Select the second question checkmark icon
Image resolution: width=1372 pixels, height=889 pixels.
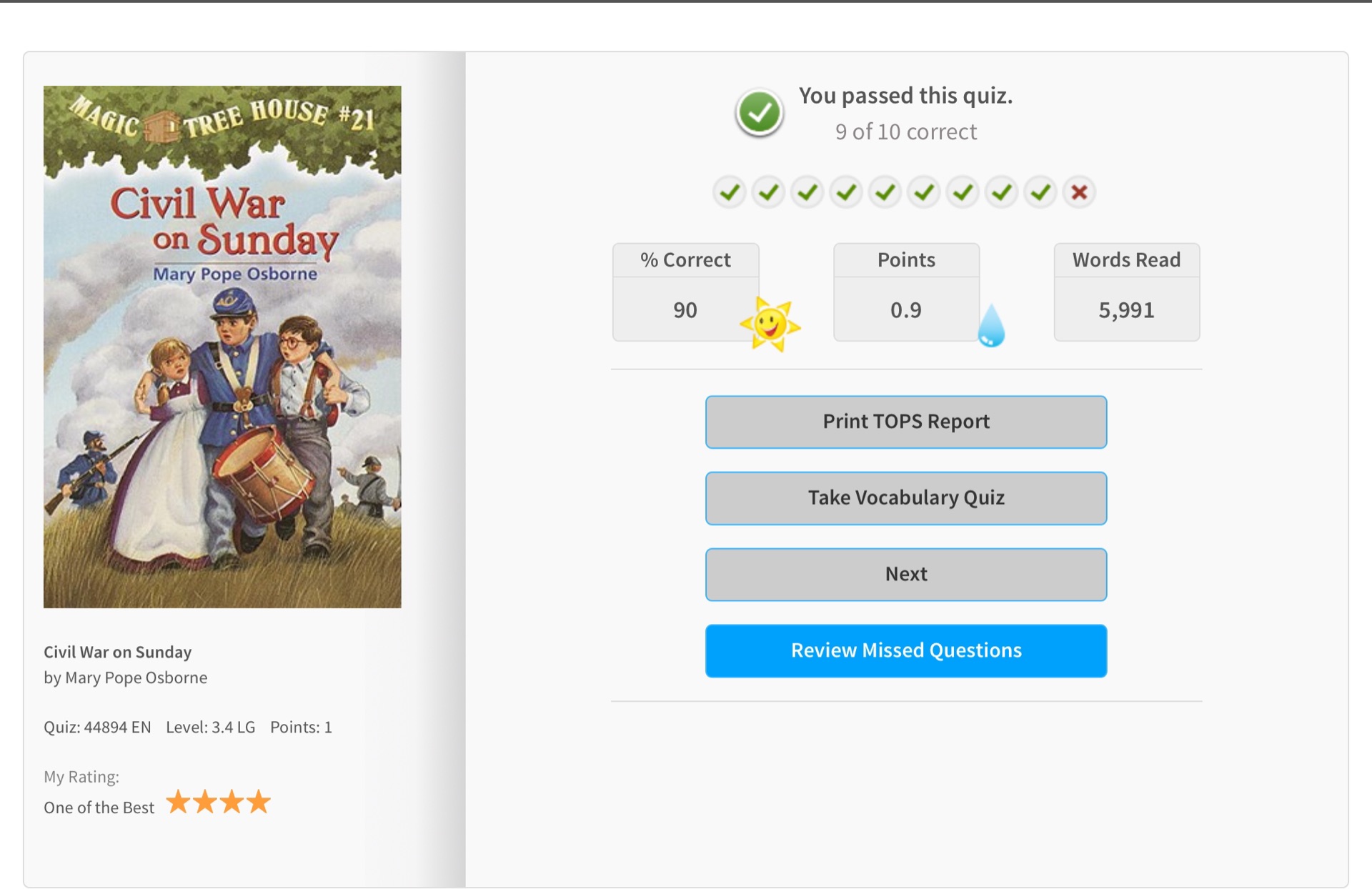coord(768,192)
